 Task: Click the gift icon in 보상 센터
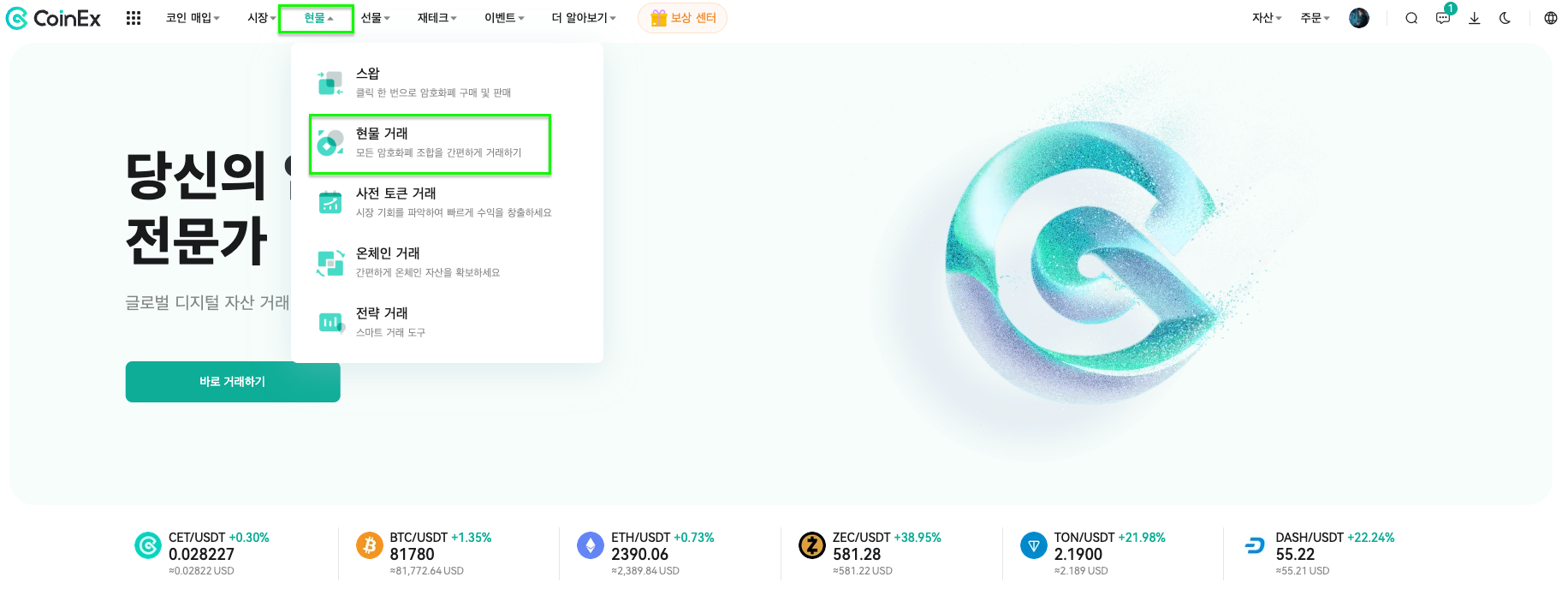pyautogui.click(x=658, y=18)
